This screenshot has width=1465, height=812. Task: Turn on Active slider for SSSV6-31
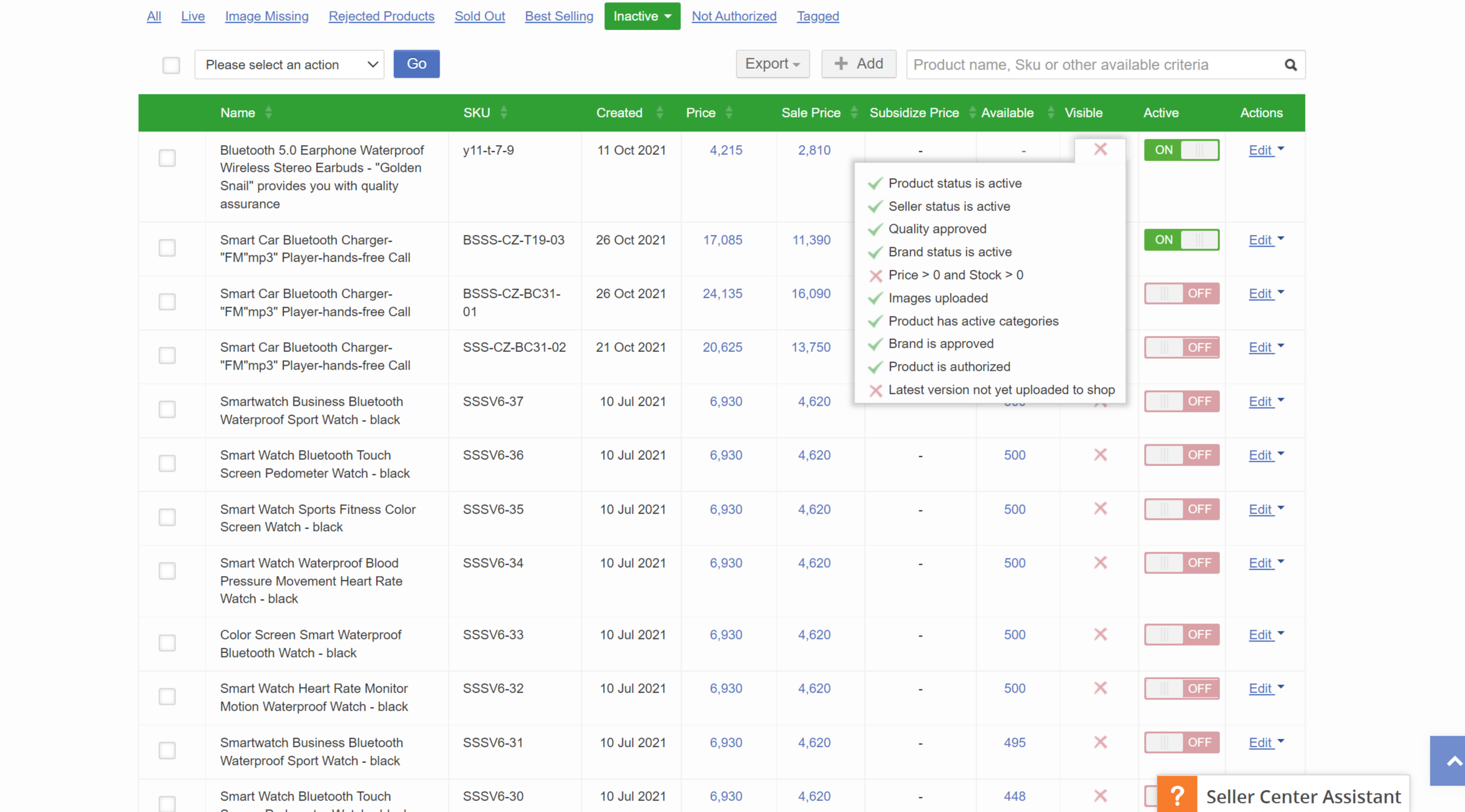1181,743
